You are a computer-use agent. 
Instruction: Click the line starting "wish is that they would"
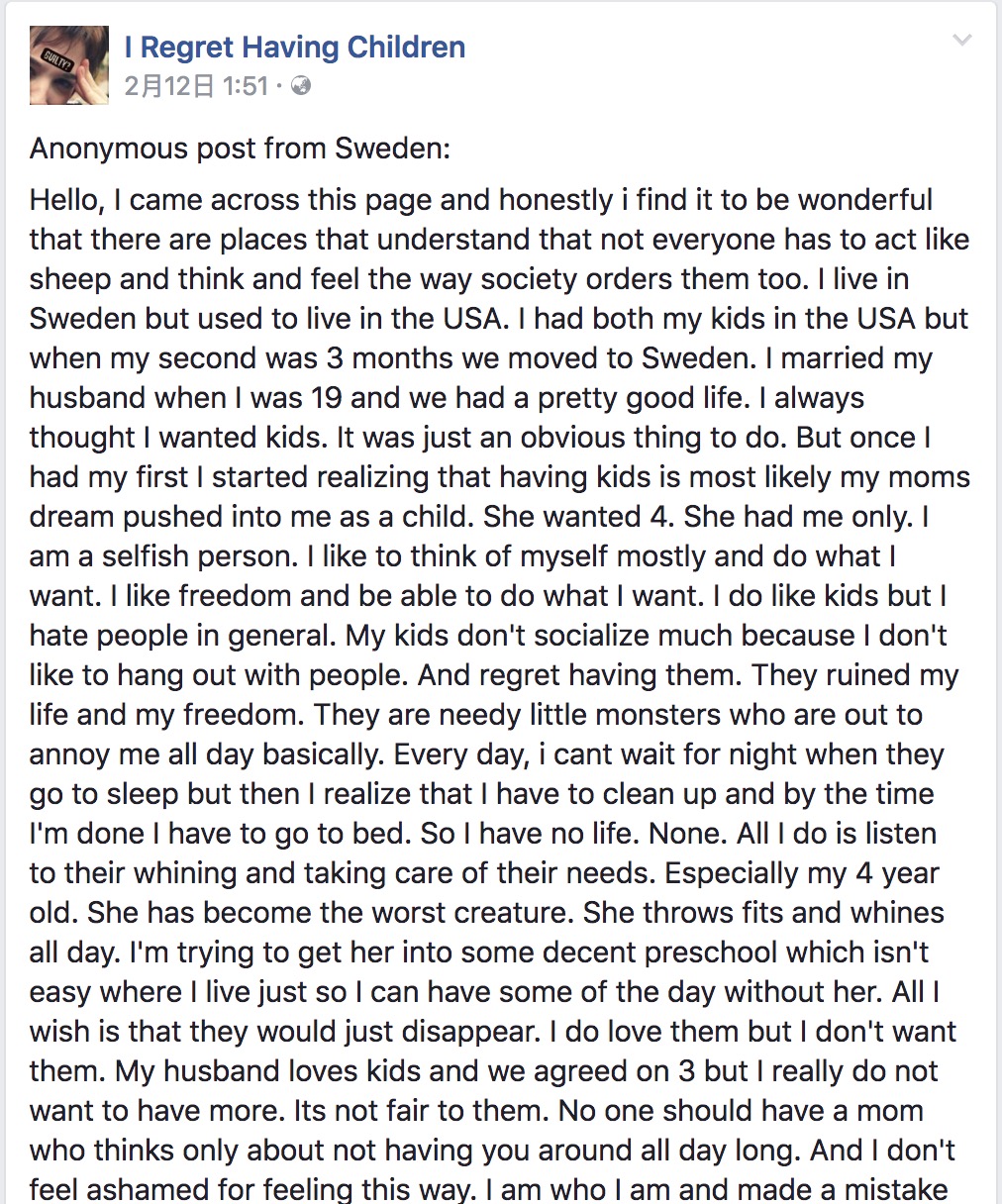click(493, 1032)
